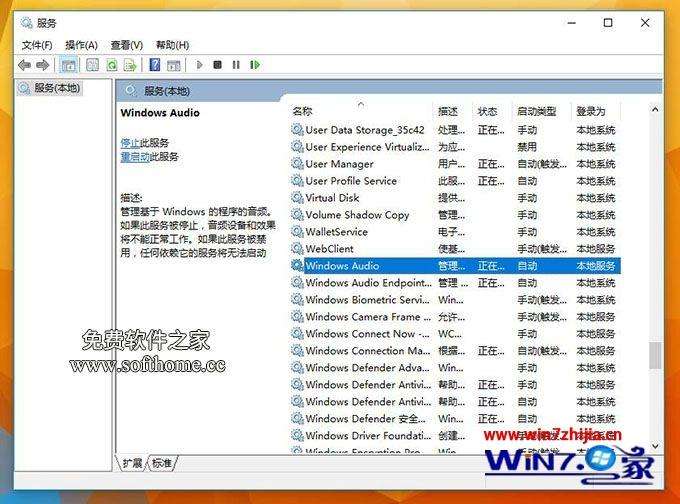The image size is (680, 504).
Task: Select Windows Connect Now service row
Action: [455, 334]
